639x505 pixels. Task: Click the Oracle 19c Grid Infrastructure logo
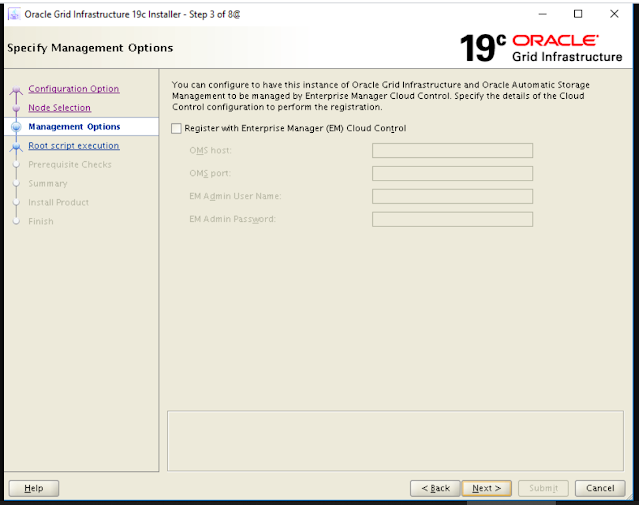541,48
